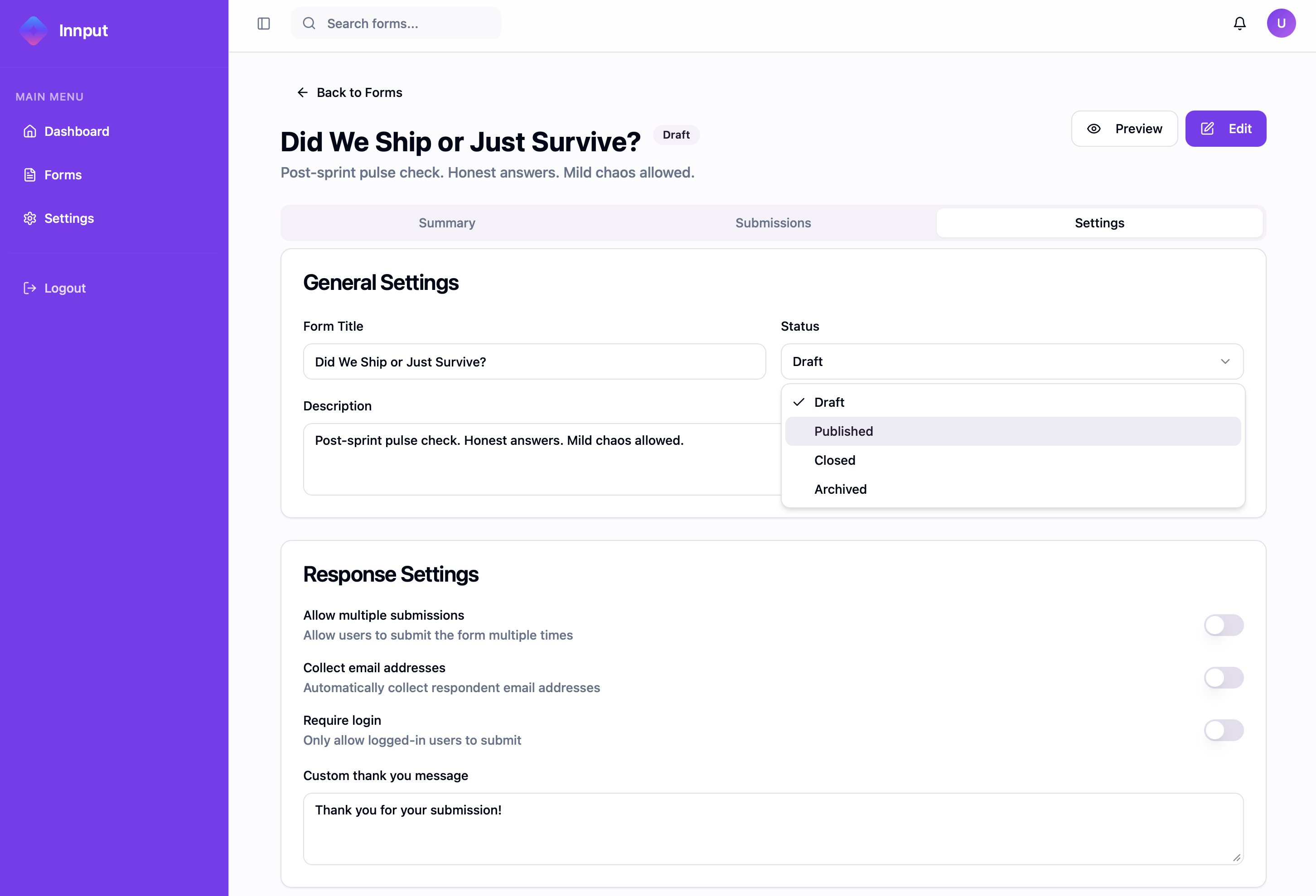Choose Archived as the form status

[840, 489]
